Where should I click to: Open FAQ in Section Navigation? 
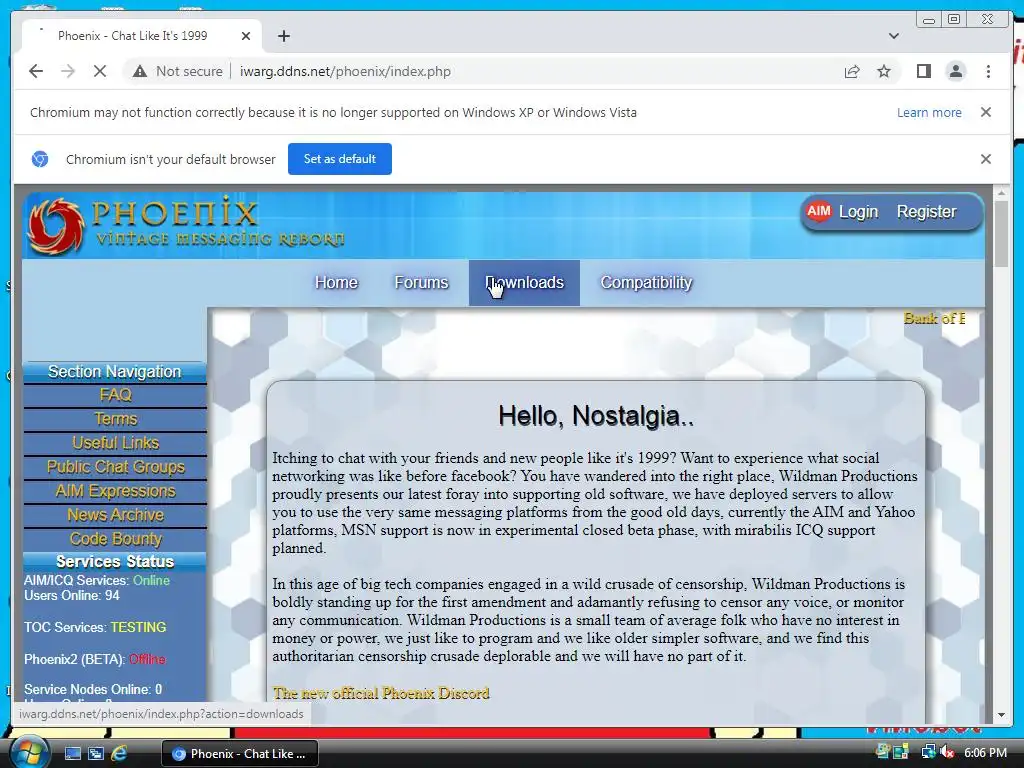(x=116, y=395)
